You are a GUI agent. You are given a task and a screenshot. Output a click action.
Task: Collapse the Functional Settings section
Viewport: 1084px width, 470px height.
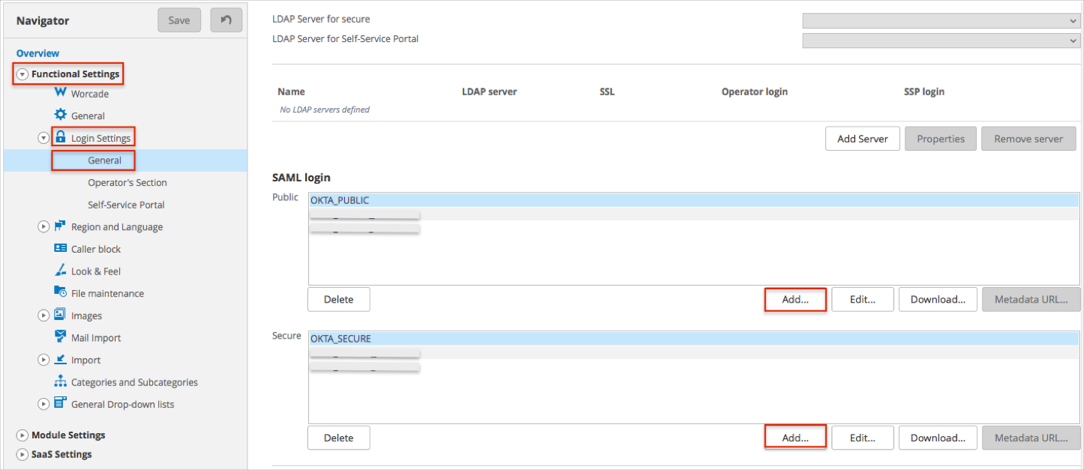(x=22, y=74)
